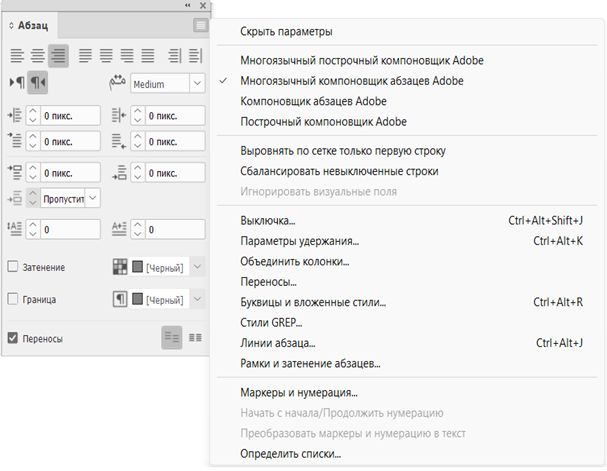Screen dimensions: 607x471
Task: Open the Абзац panel flyout menu
Action: click(x=201, y=26)
